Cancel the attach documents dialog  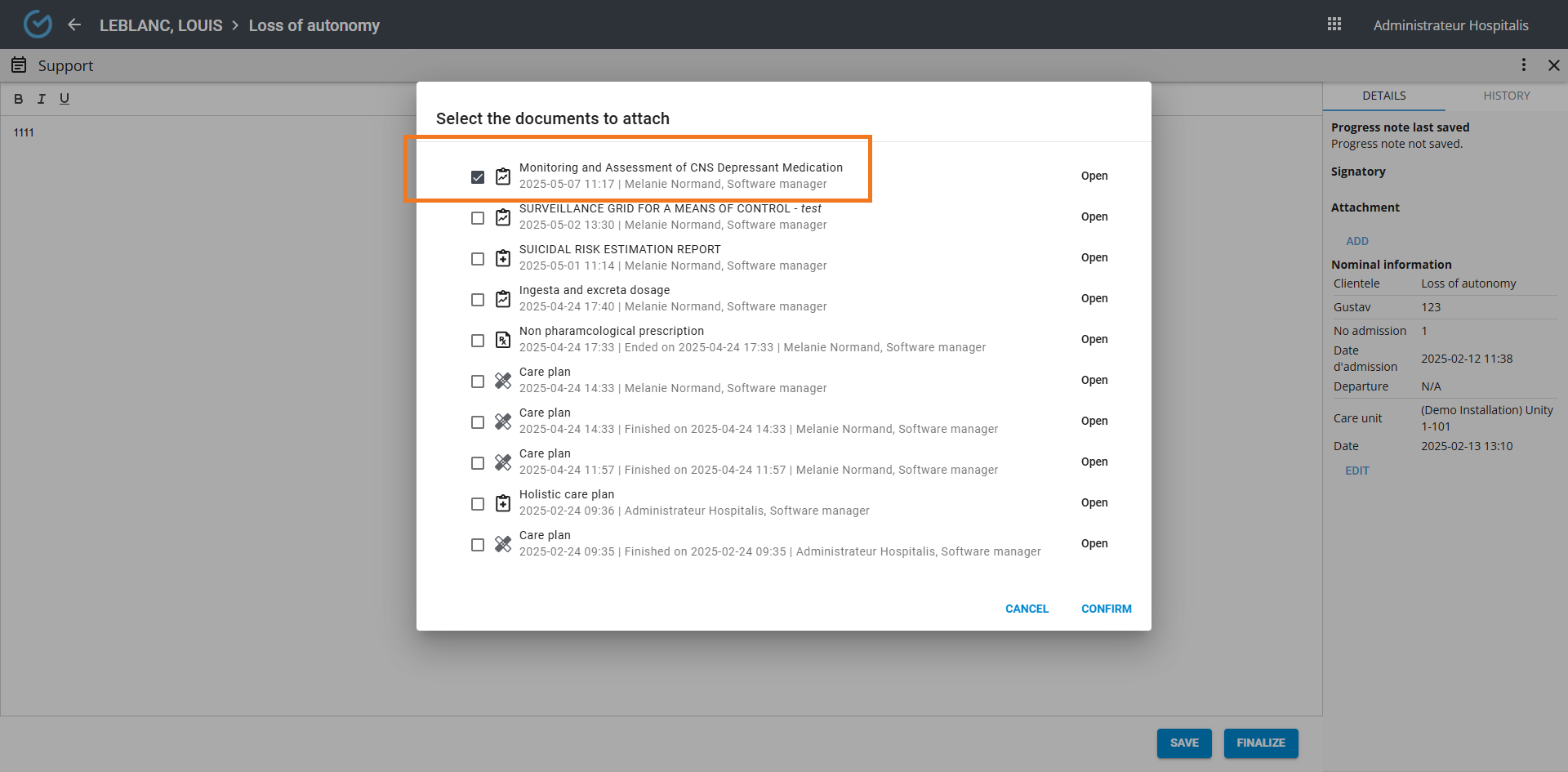click(x=1027, y=609)
